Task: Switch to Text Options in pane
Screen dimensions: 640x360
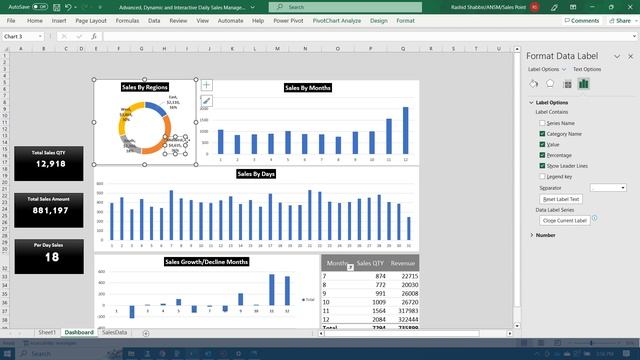Action: click(x=587, y=69)
